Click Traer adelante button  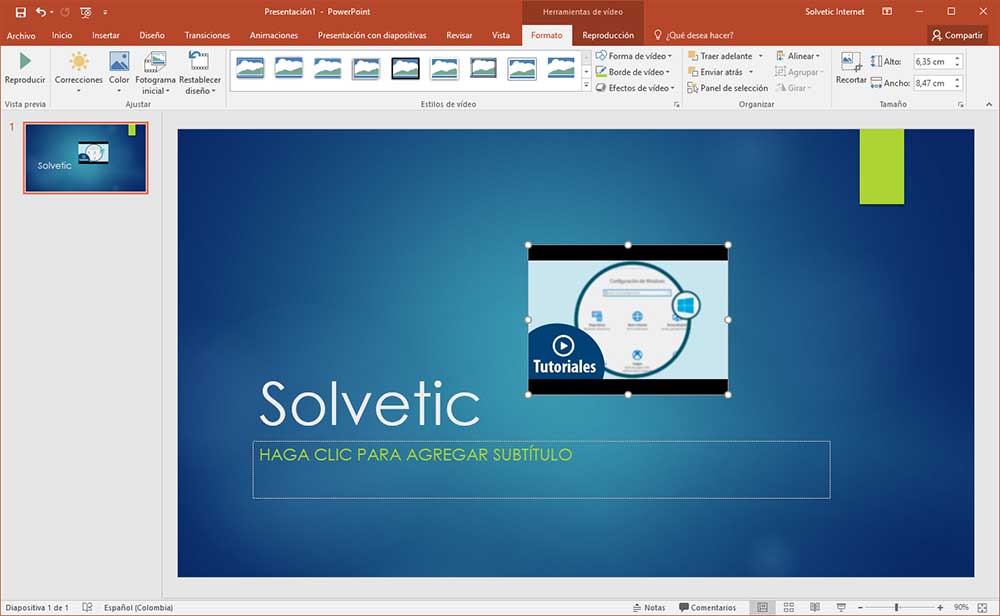(x=721, y=55)
